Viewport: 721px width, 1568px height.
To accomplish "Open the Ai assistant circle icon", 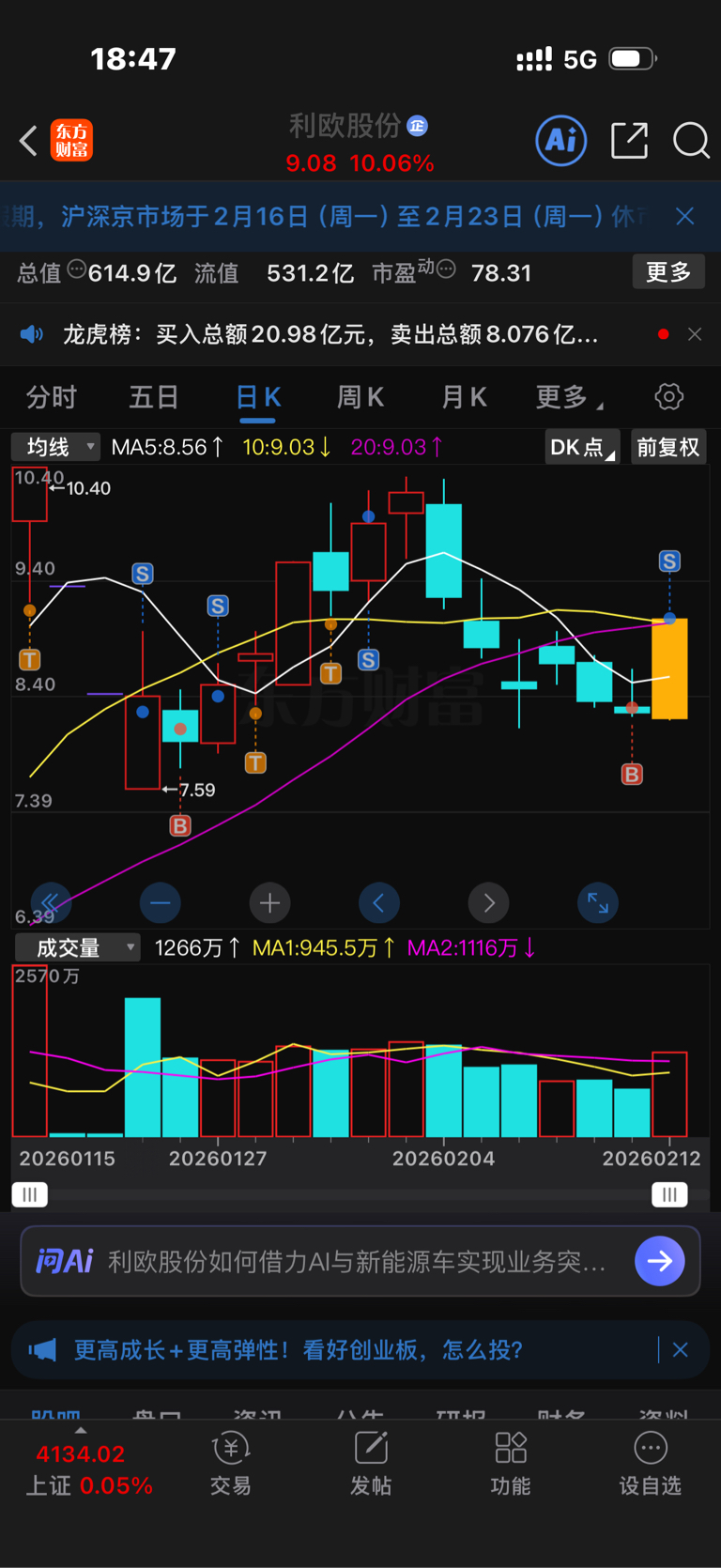I will point(561,141).
